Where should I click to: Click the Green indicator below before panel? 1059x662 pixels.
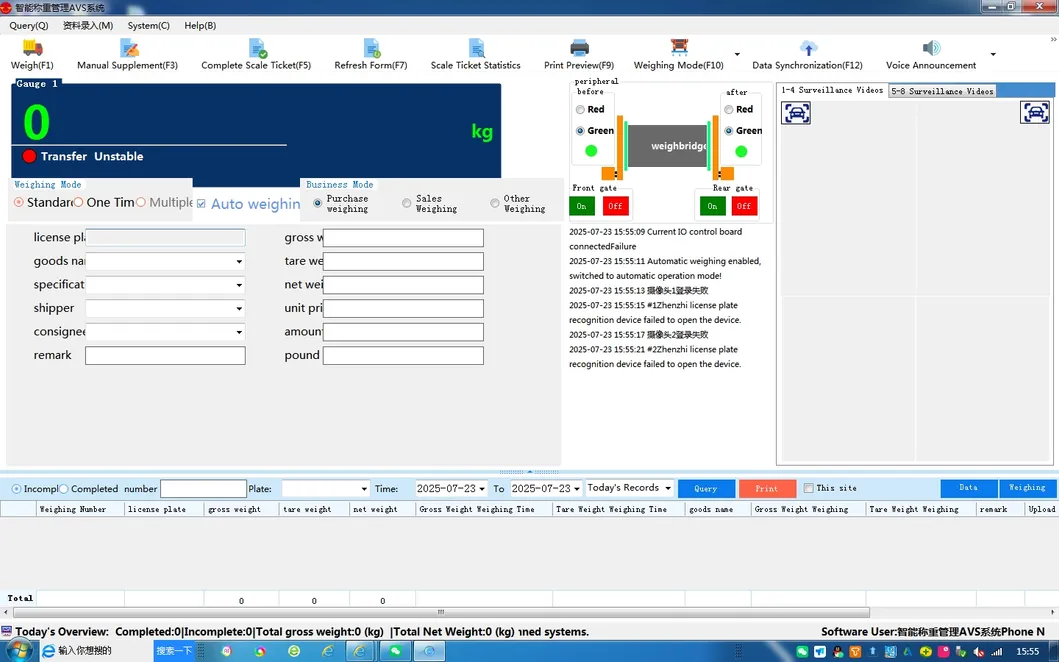pyautogui.click(x=592, y=150)
